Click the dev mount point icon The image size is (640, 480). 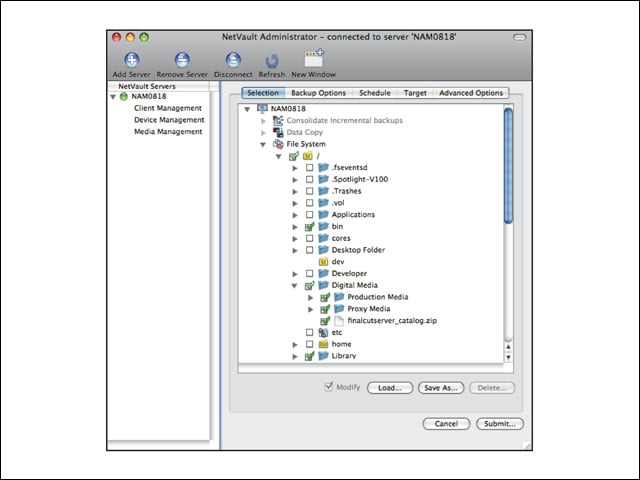pos(323,262)
